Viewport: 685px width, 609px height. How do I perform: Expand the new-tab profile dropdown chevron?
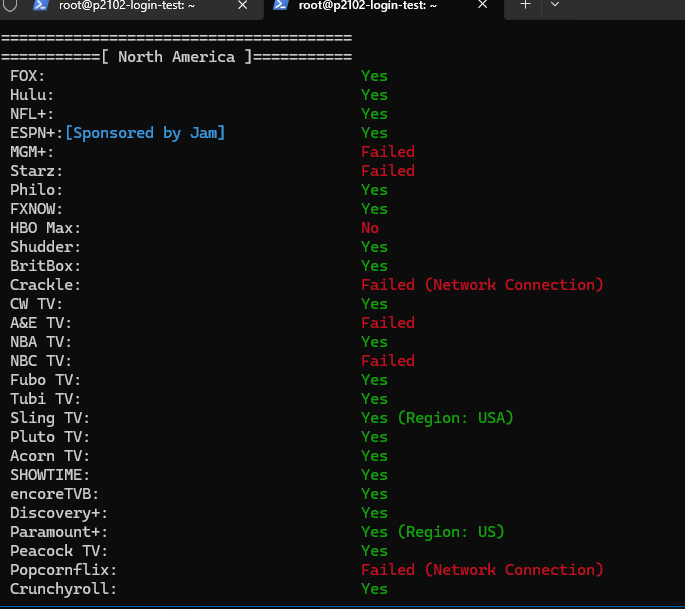[x=555, y=5]
